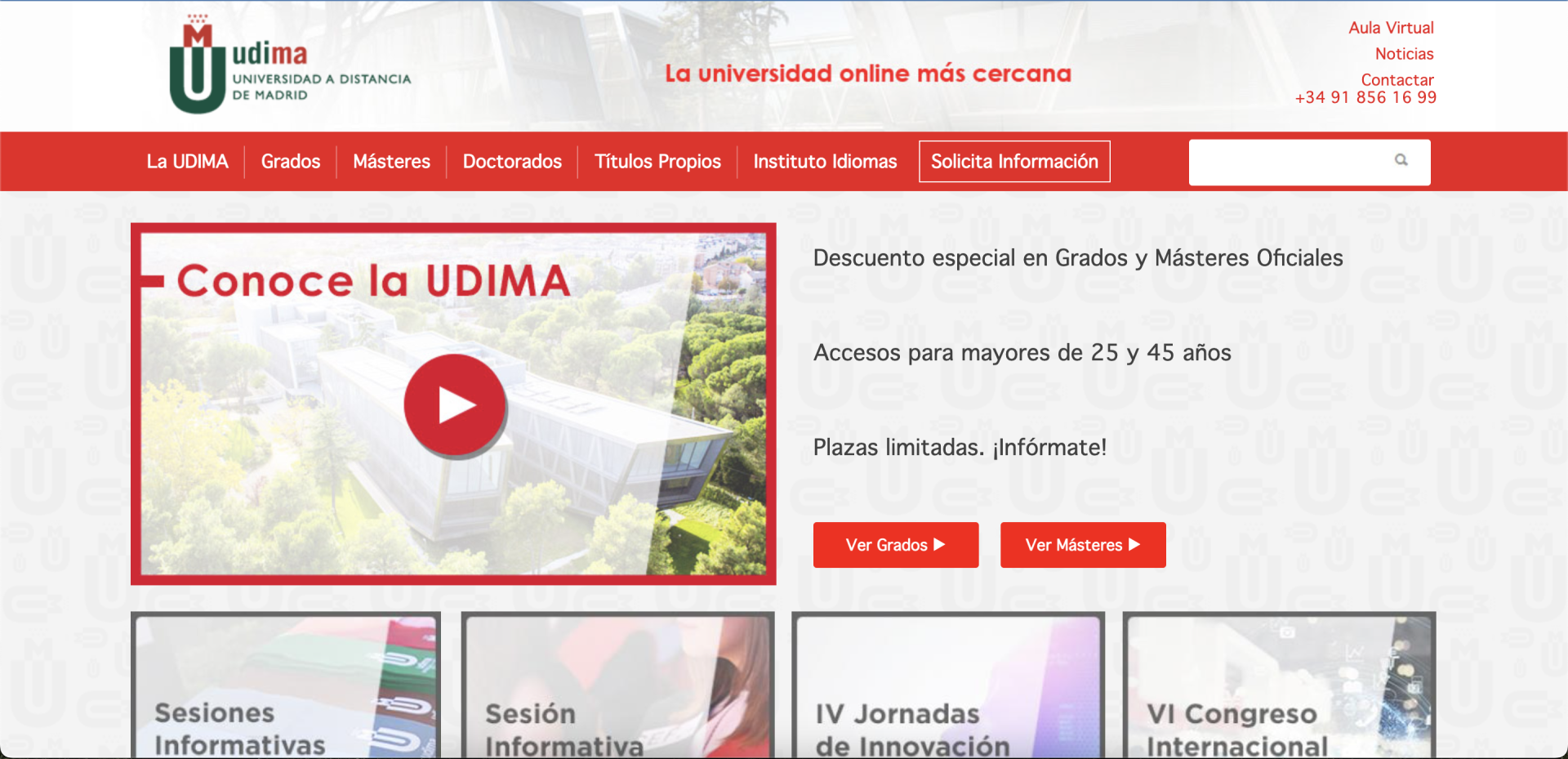Click the UDIMA university logo
Image resolution: width=1568 pixels, height=759 pixels.
tap(290, 65)
